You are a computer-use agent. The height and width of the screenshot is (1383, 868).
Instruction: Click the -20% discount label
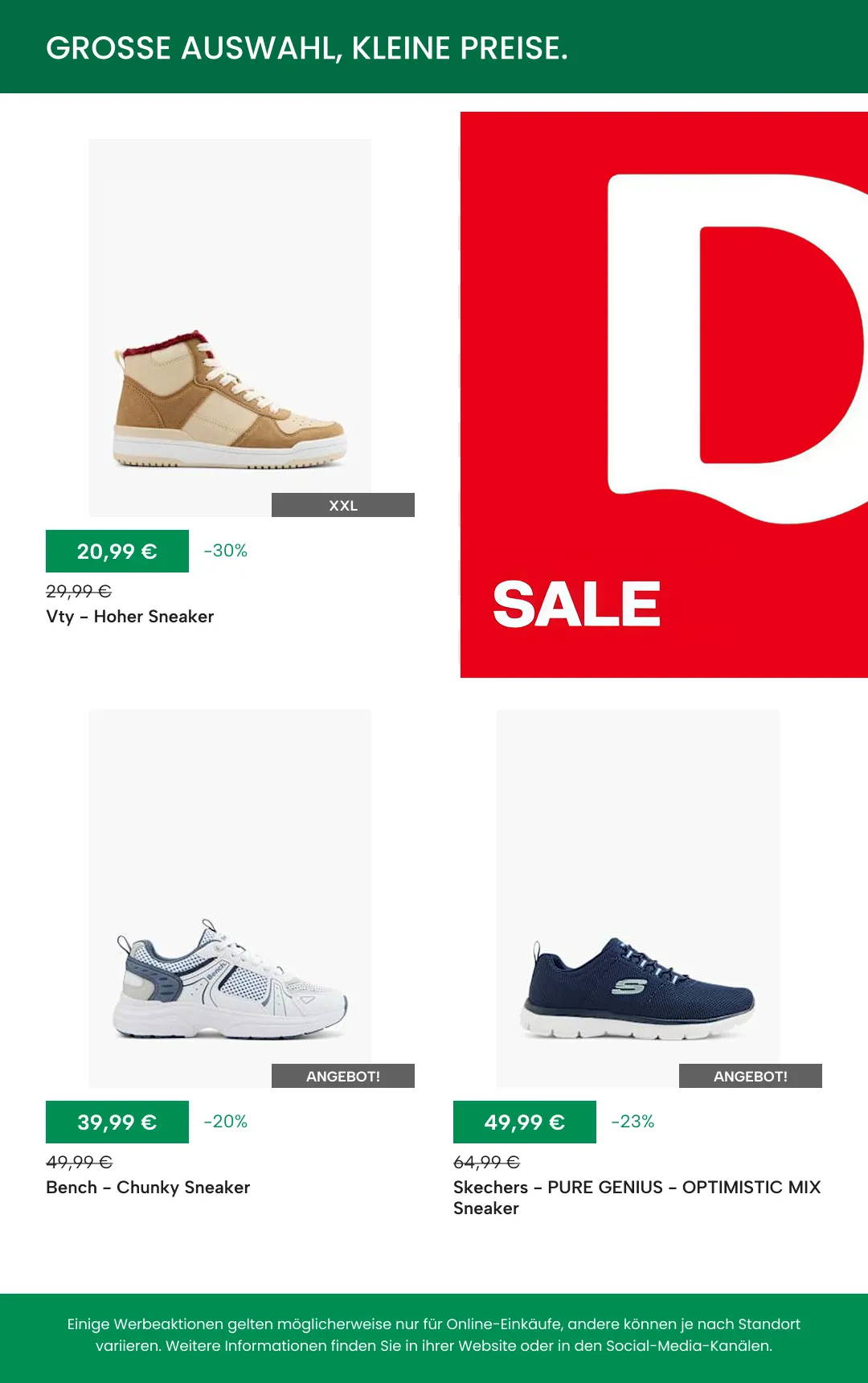(x=226, y=1122)
